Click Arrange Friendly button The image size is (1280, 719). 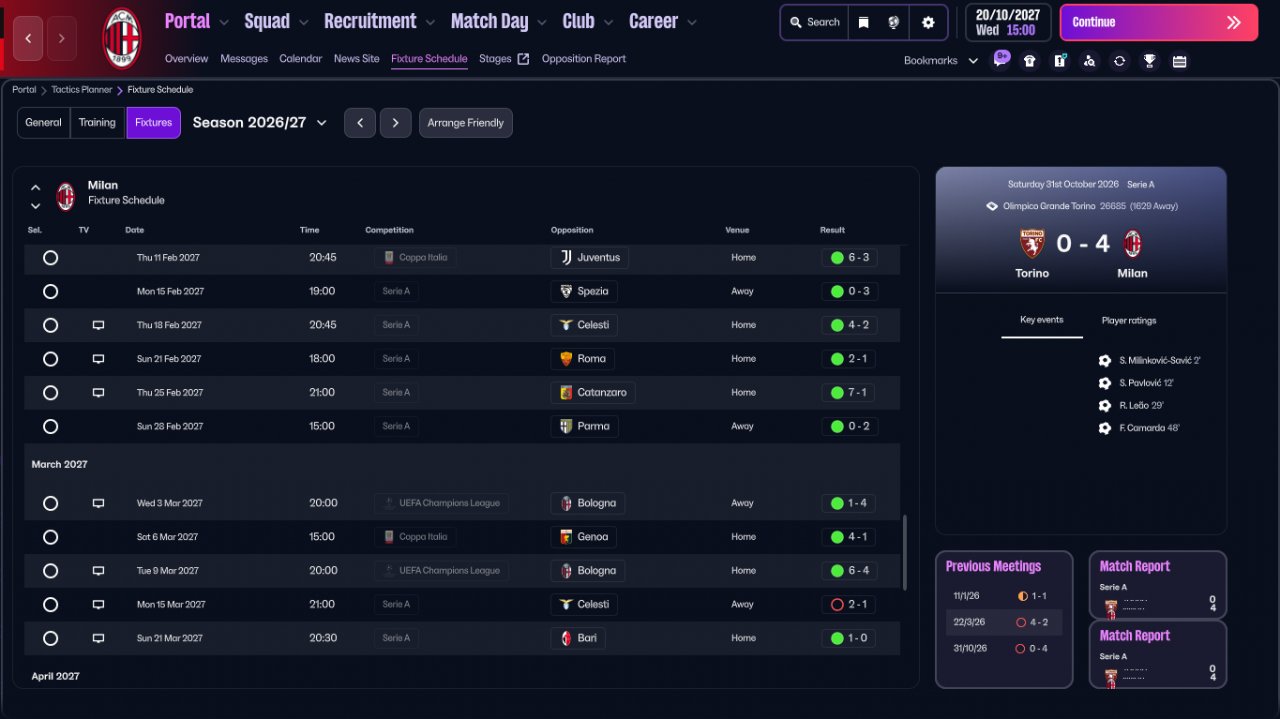[466, 123]
